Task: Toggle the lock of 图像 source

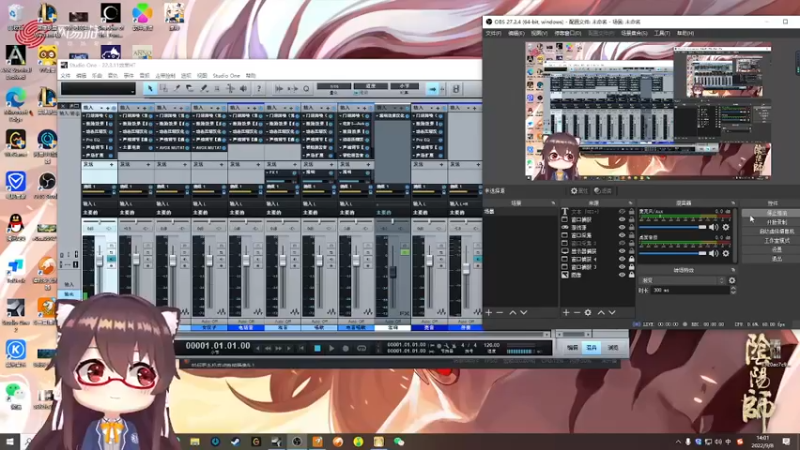Action: click(632, 274)
